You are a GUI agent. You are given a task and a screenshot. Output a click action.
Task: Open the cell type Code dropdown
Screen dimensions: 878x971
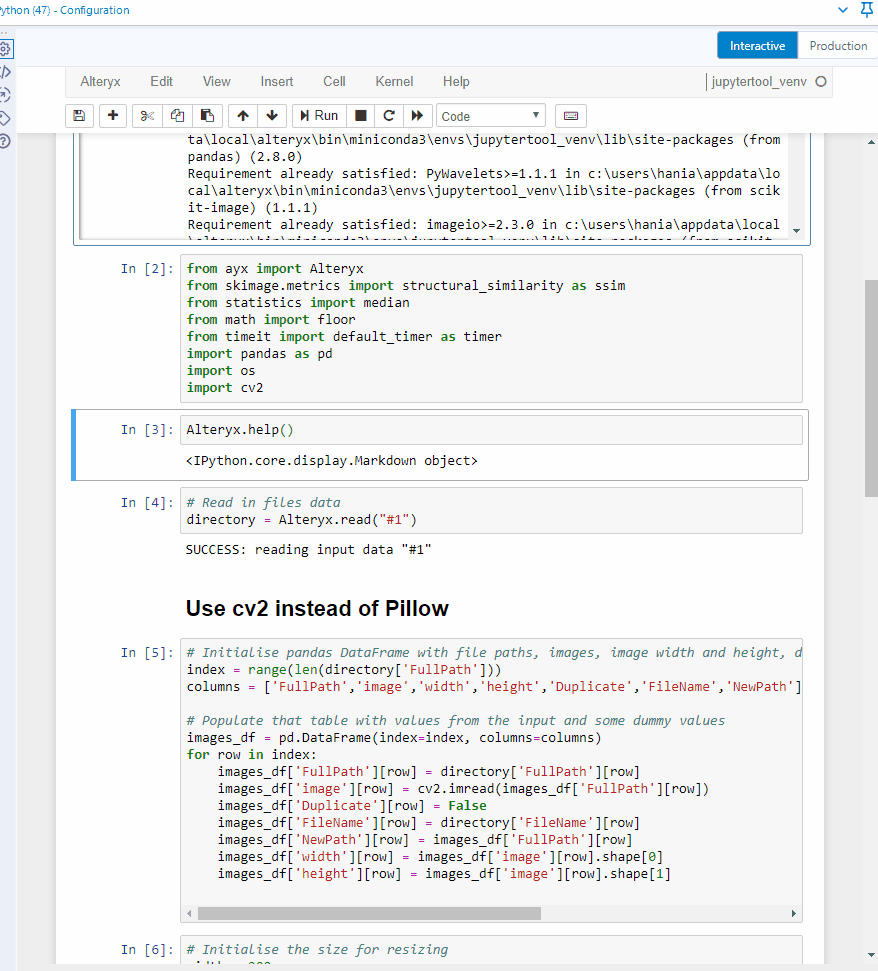pyautogui.click(x=490, y=116)
